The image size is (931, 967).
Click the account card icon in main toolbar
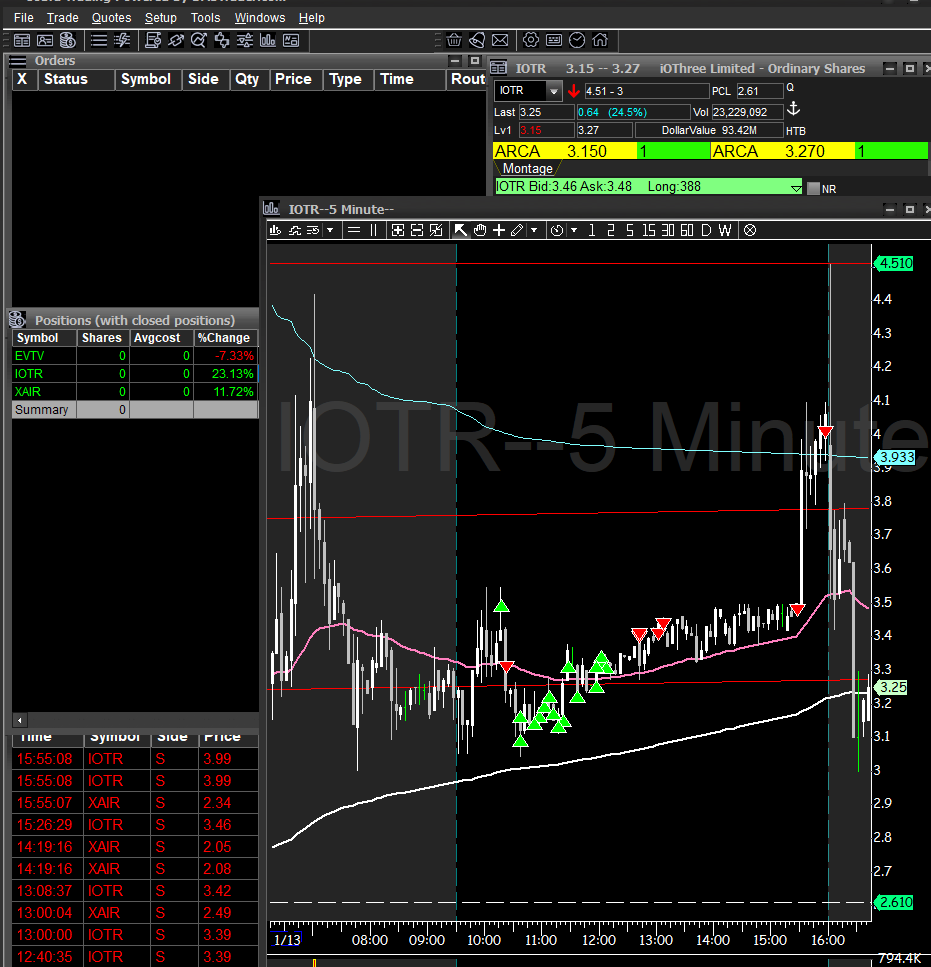tap(45, 41)
